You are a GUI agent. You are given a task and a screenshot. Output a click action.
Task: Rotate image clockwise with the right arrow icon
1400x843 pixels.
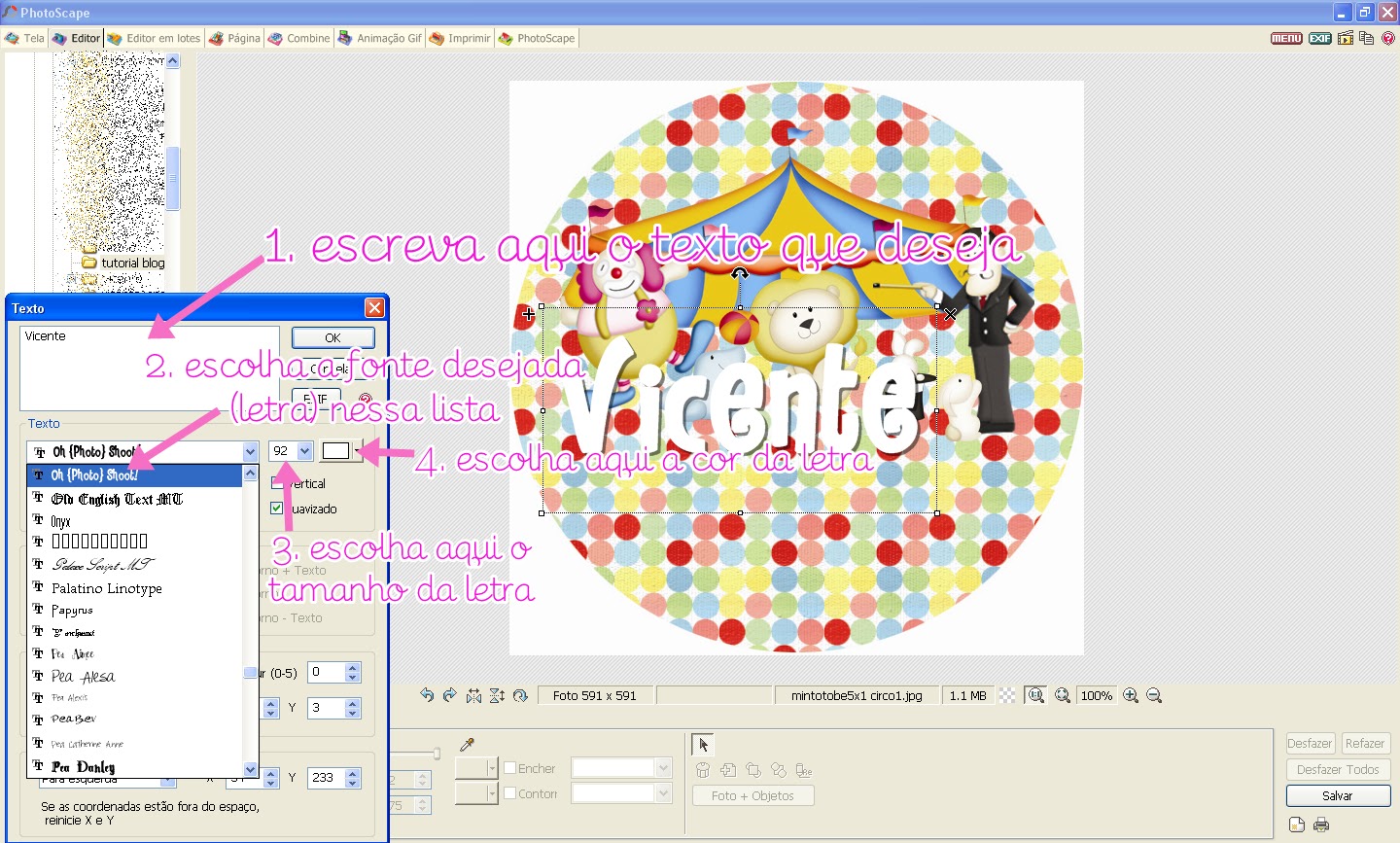pos(449,695)
